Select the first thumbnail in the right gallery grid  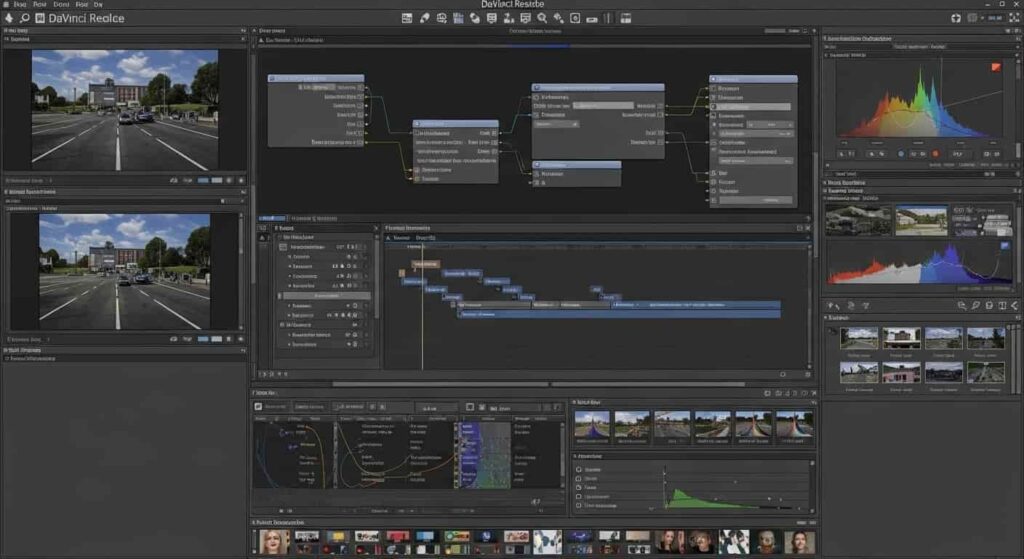coord(859,338)
